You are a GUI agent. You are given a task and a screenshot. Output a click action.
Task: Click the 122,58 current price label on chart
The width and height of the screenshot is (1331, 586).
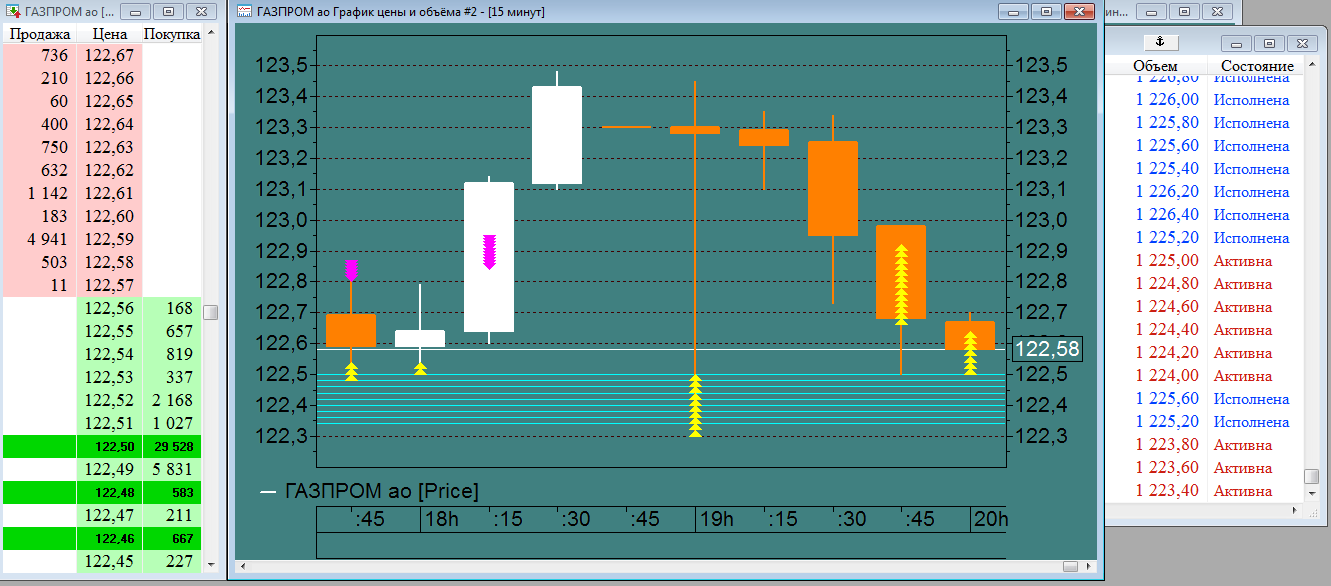(1047, 349)
